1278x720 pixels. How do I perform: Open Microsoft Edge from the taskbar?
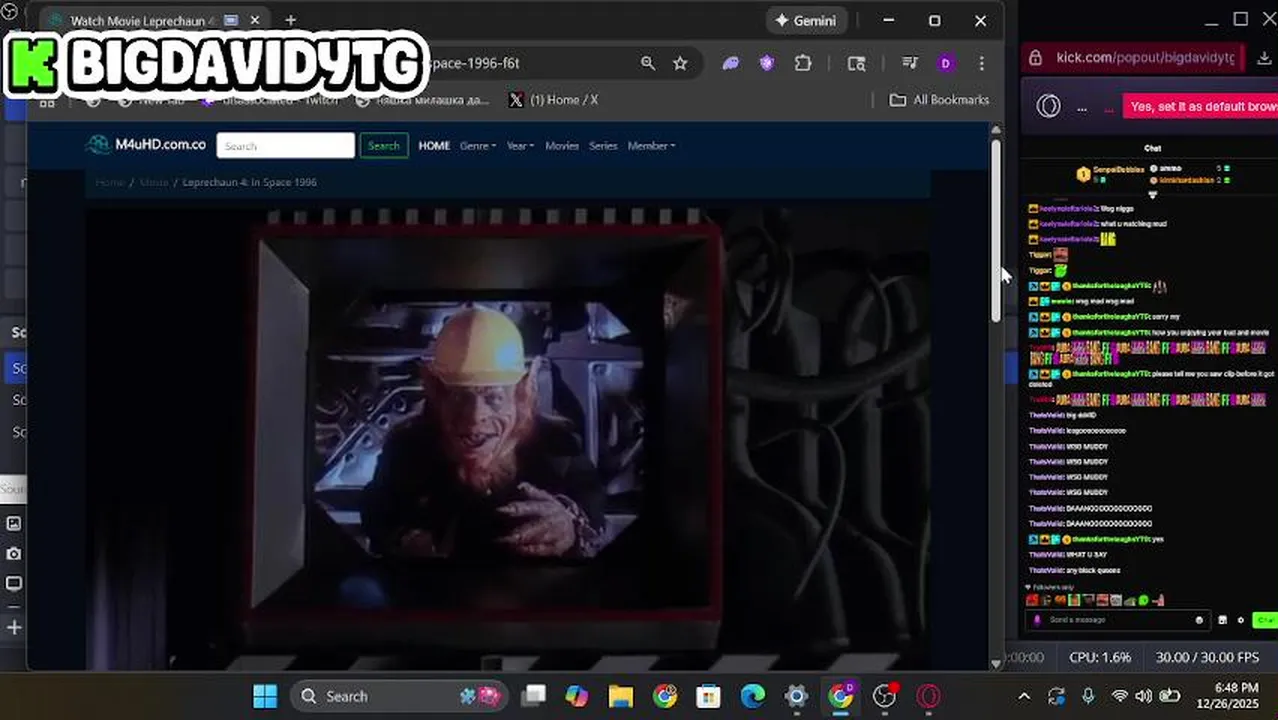click(x=753, y=696)
